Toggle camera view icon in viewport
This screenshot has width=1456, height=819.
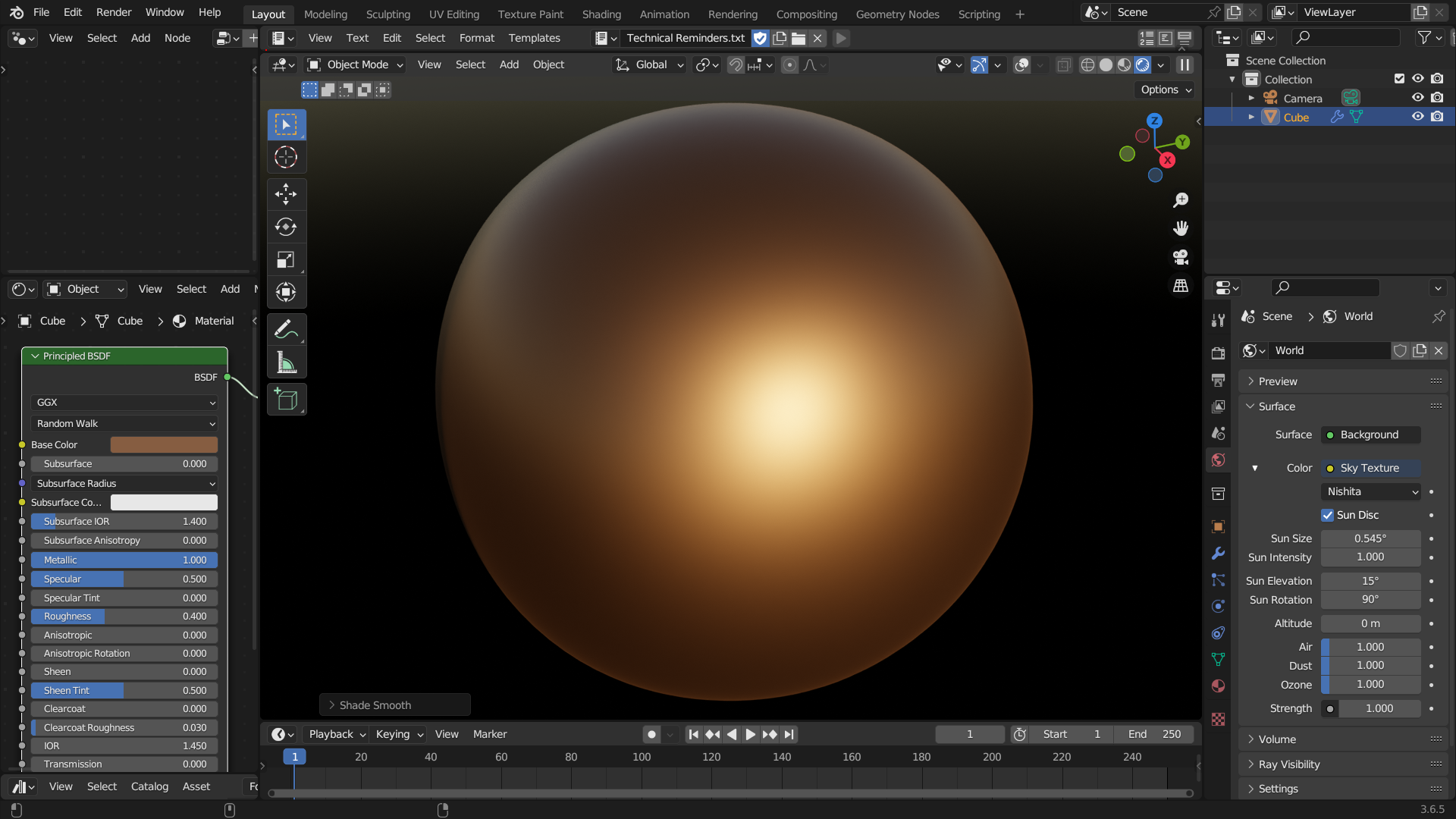tap(1181, 257)
